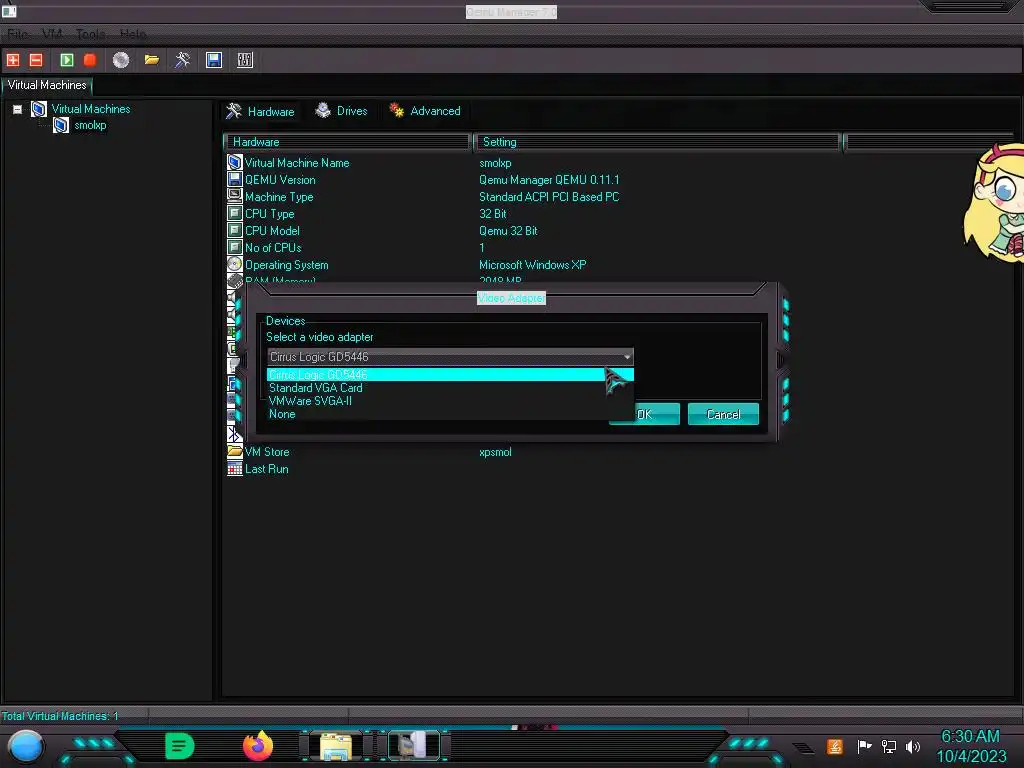Image resolution: width=1024 pixels, height=768 pixels.
Task: Switch to the Hardware tab
Action: 261,111
